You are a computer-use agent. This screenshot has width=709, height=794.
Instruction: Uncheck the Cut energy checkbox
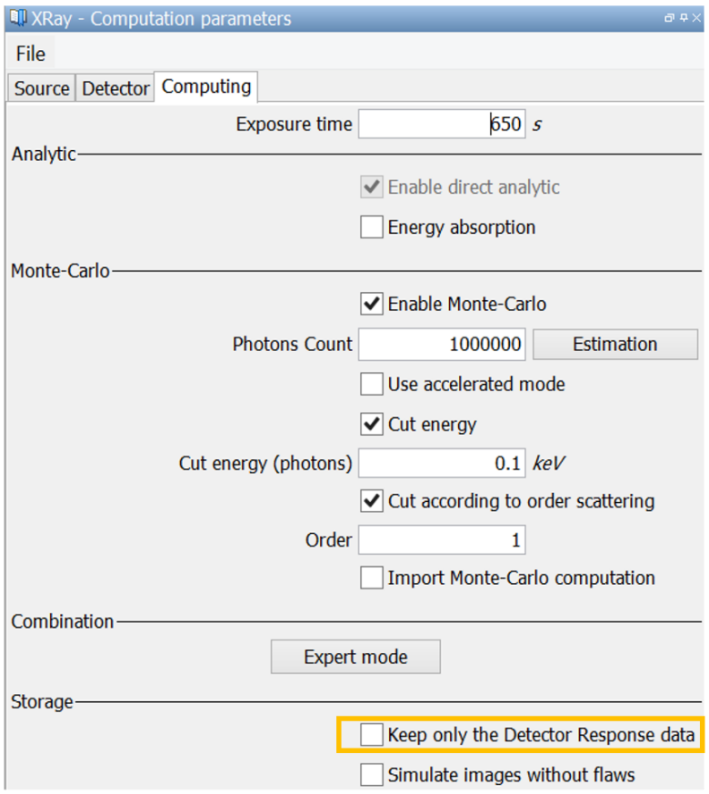pos(372,425)
